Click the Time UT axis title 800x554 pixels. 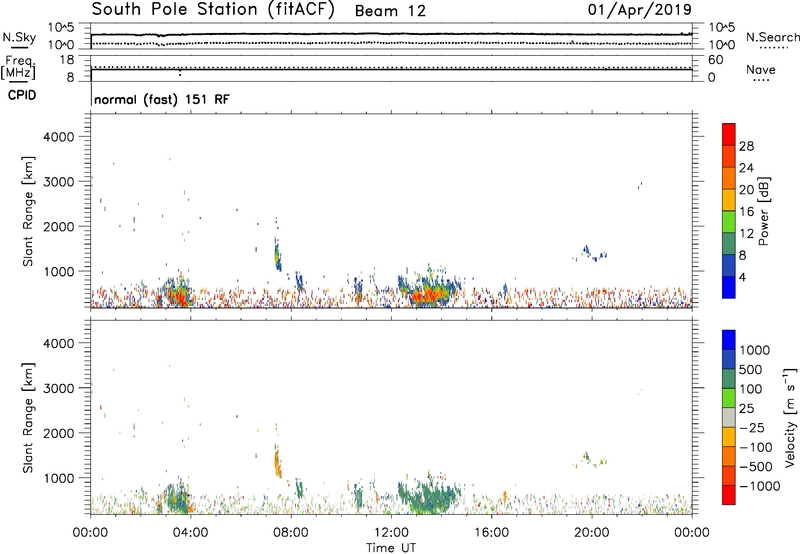click(391, 548)
